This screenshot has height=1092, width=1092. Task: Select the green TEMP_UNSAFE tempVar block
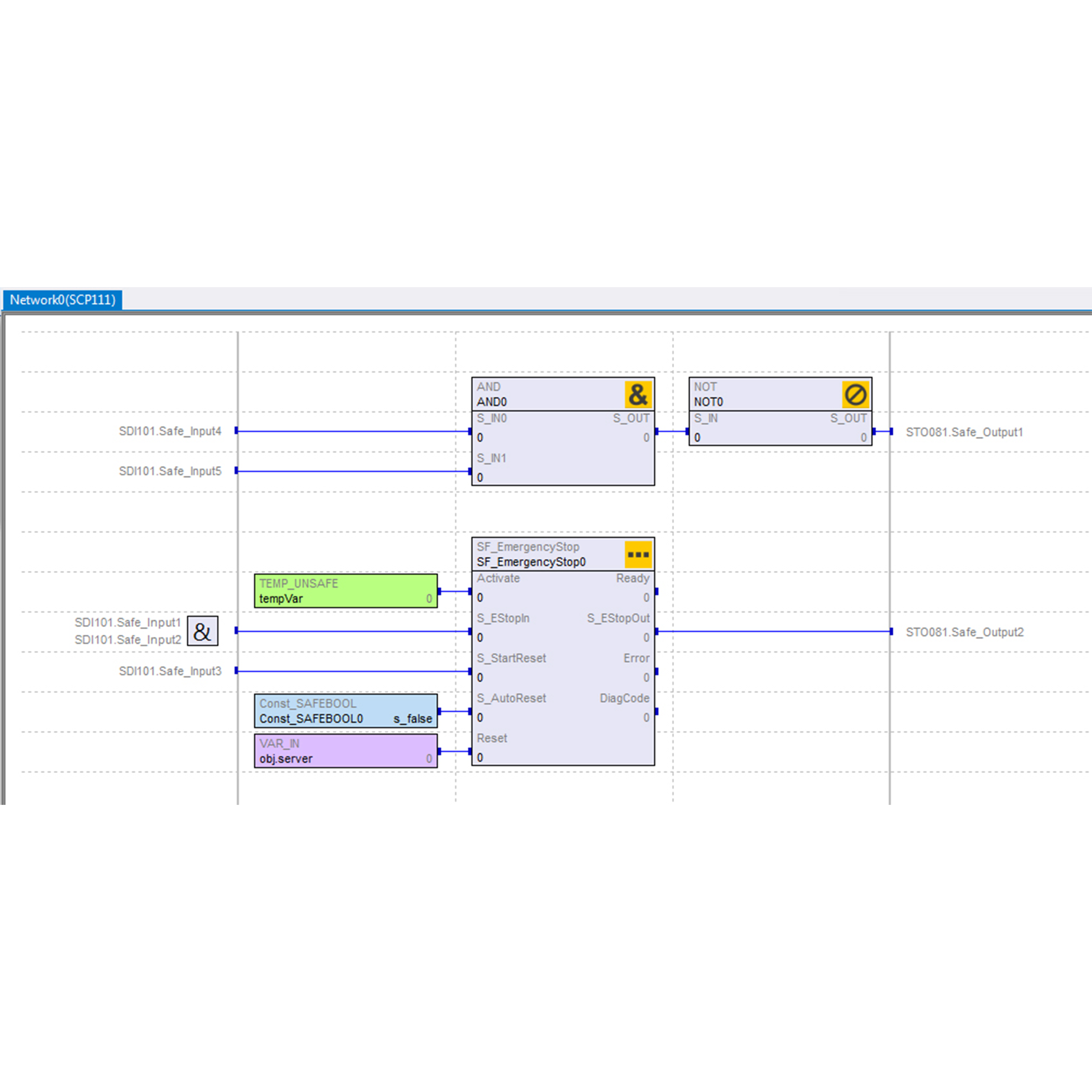click(346, 591)
